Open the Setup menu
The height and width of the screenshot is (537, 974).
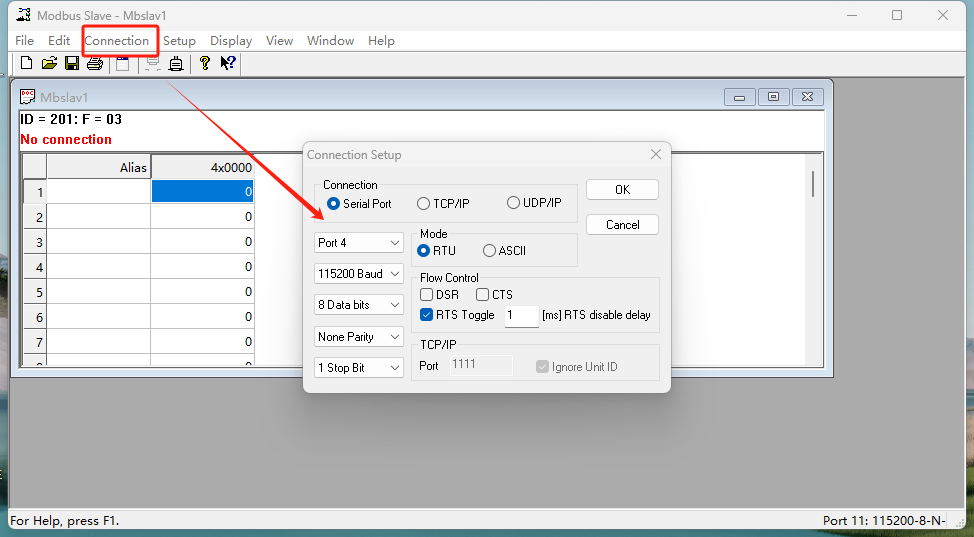[x=180, y=40]
